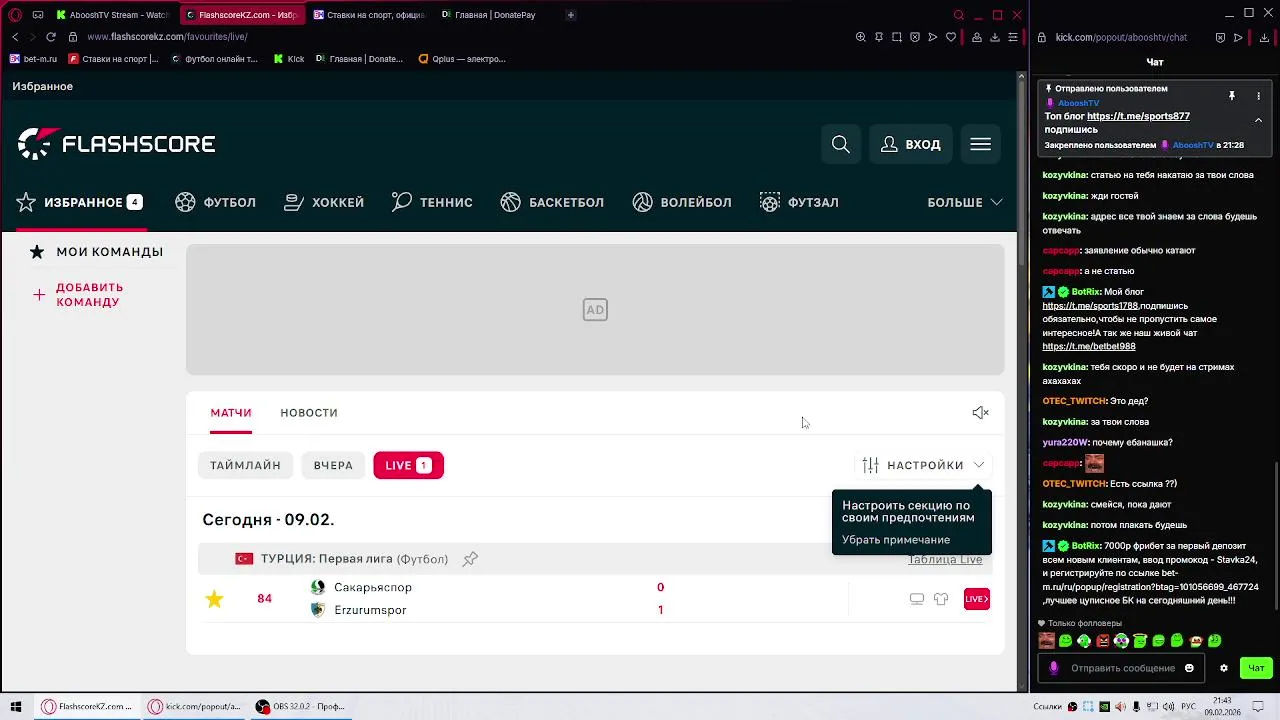
Task: Open chat settings gear icon
Action: point(1223,668)
